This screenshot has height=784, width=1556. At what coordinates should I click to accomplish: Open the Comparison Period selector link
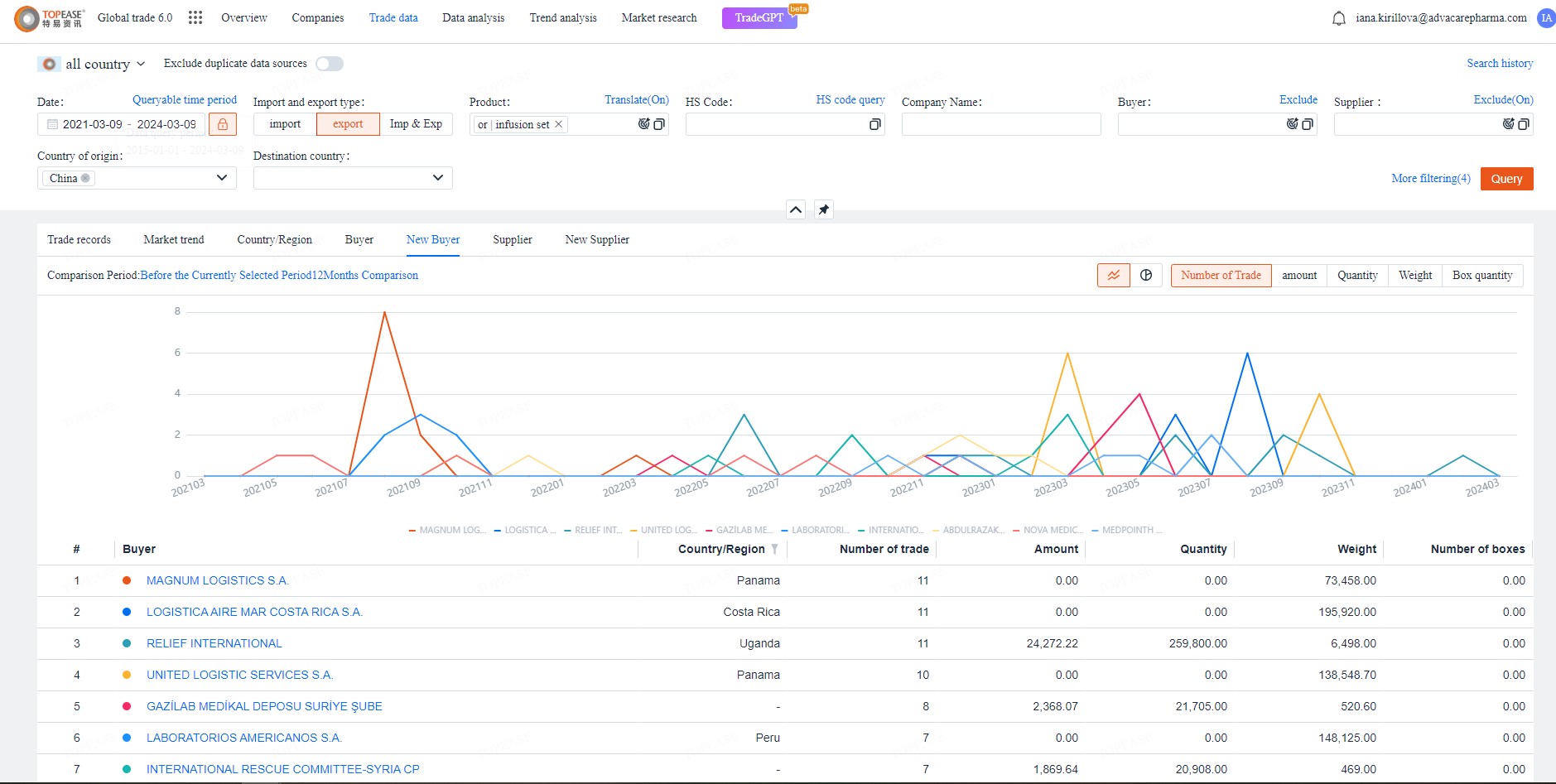point(279,276)
